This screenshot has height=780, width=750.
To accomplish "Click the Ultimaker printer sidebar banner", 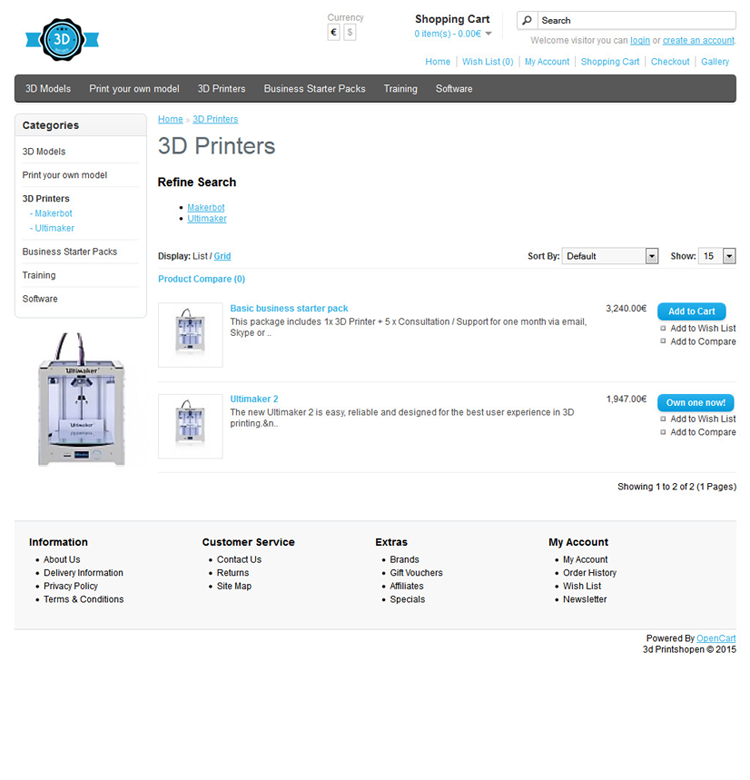I will 81,399.
